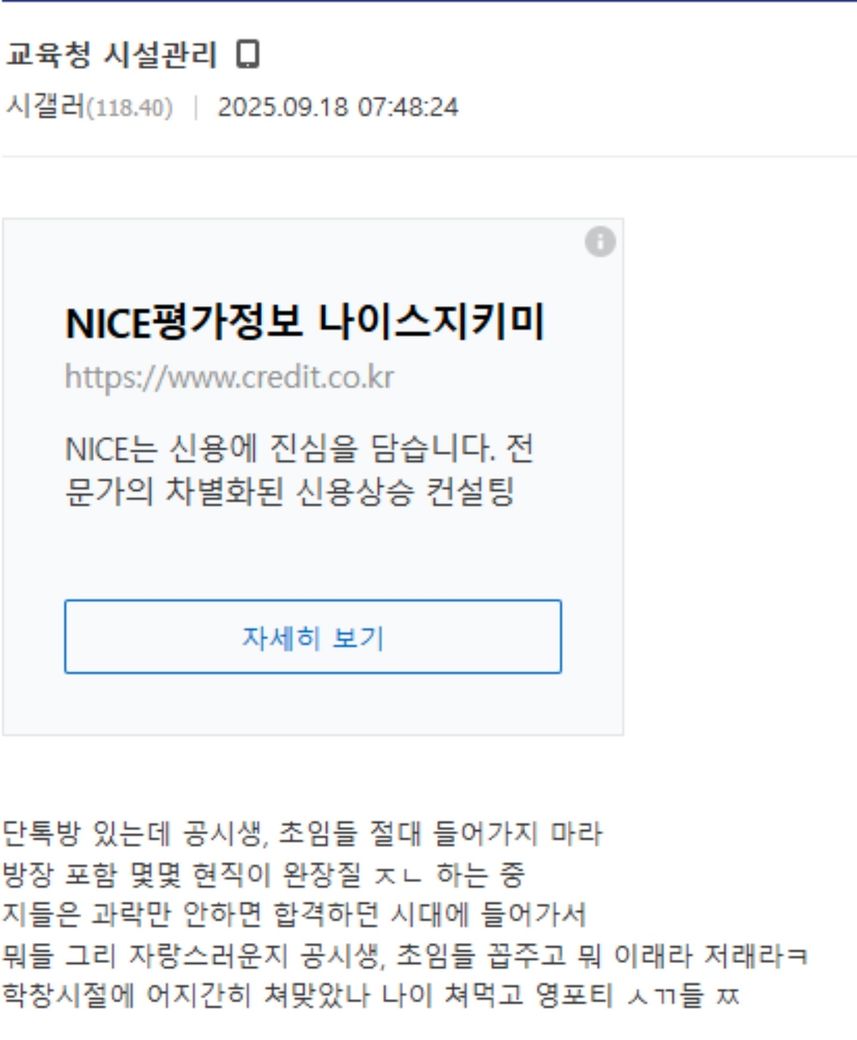Image resolution: width=857 pixels, height=1040 pixels.
Task: Click the mobile device icon beside the post title
Action: (248, 54)
